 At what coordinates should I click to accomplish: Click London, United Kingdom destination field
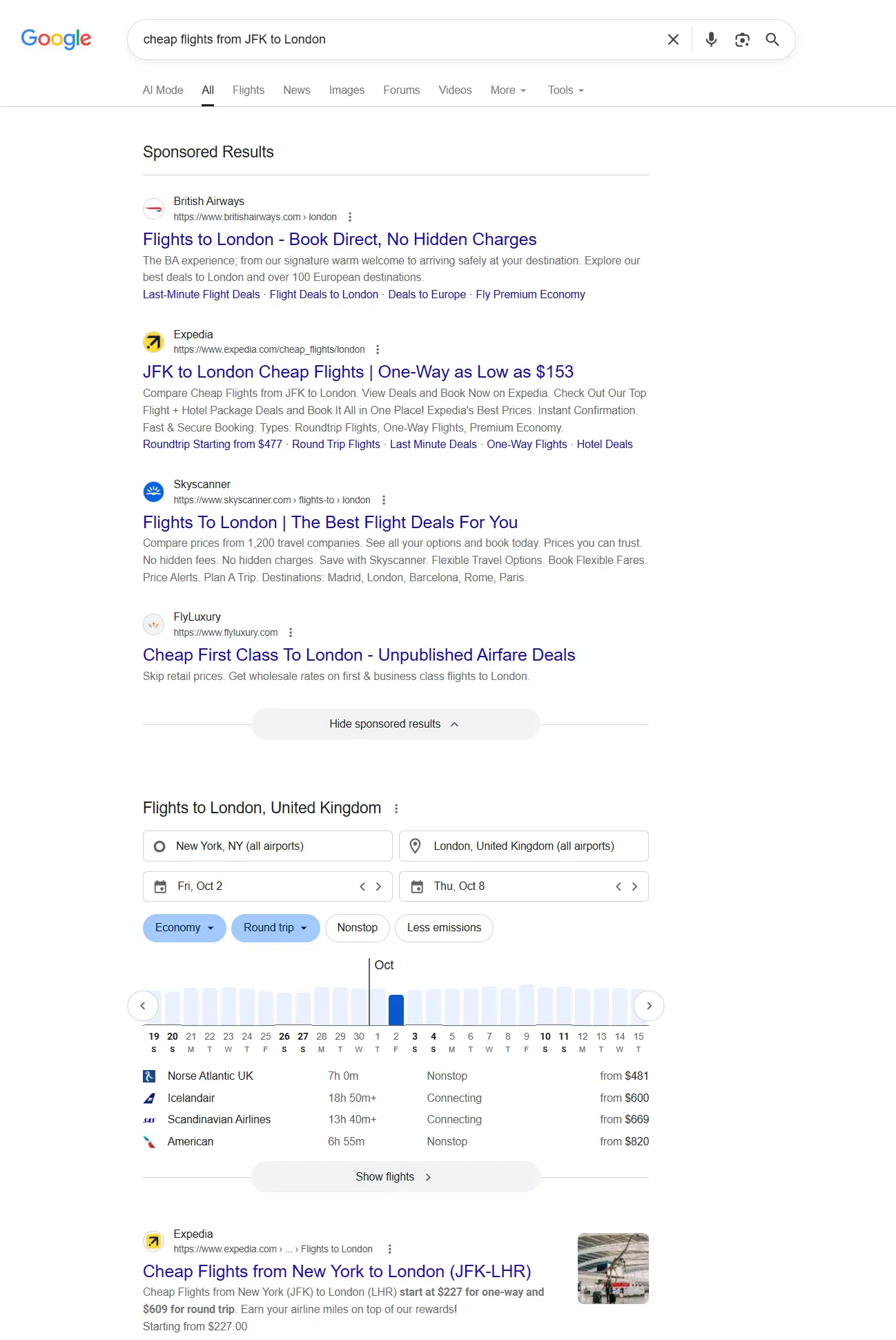pos(524,846)
